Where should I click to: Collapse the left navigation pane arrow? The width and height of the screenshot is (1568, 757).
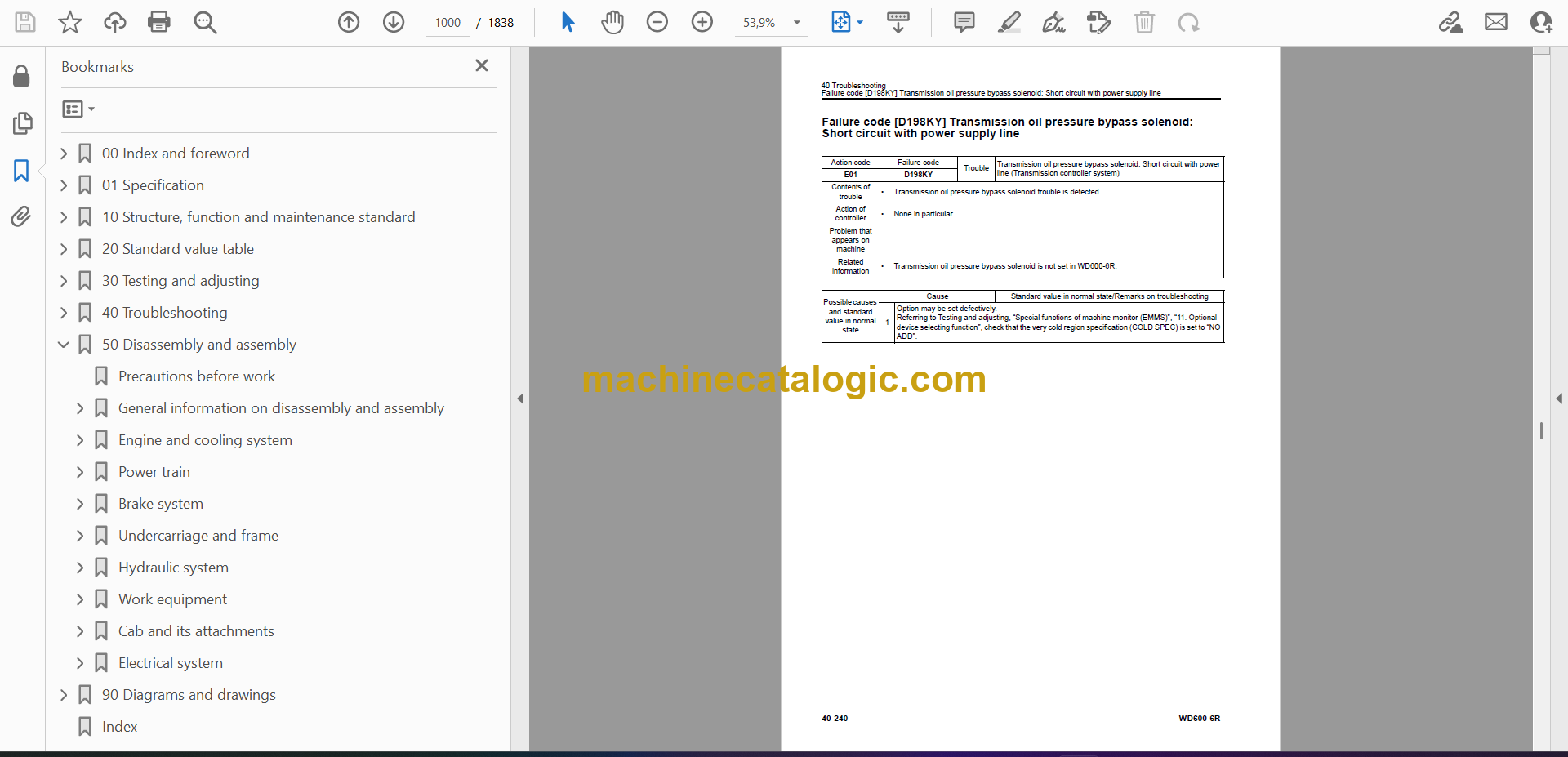pyautogui.click(x=520, y=399)
